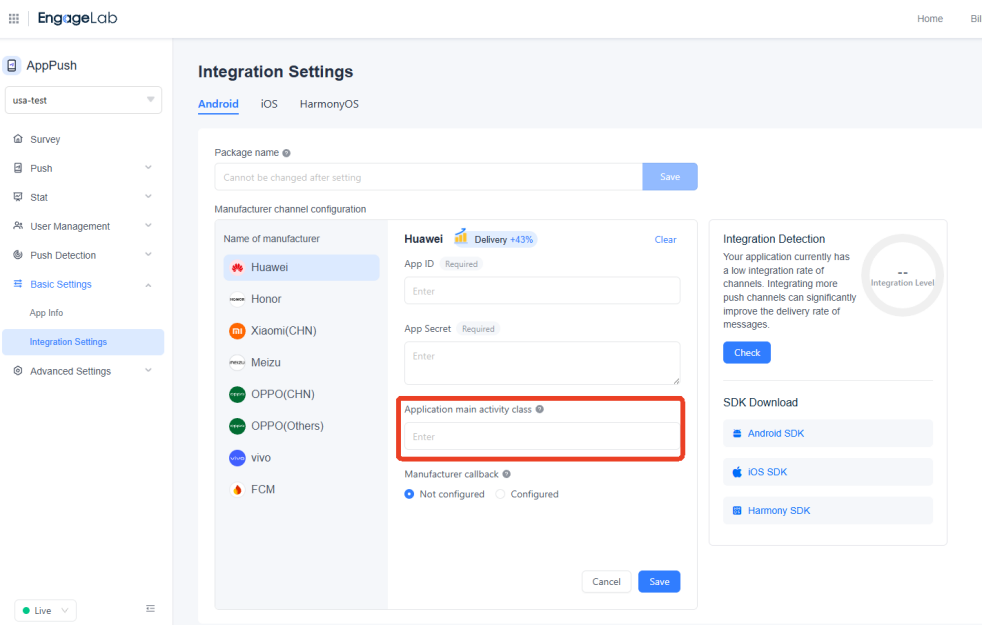Click help icon beside Package name
Image resolution: width=982 pixels, height=626 pixels.
(286, 153)
